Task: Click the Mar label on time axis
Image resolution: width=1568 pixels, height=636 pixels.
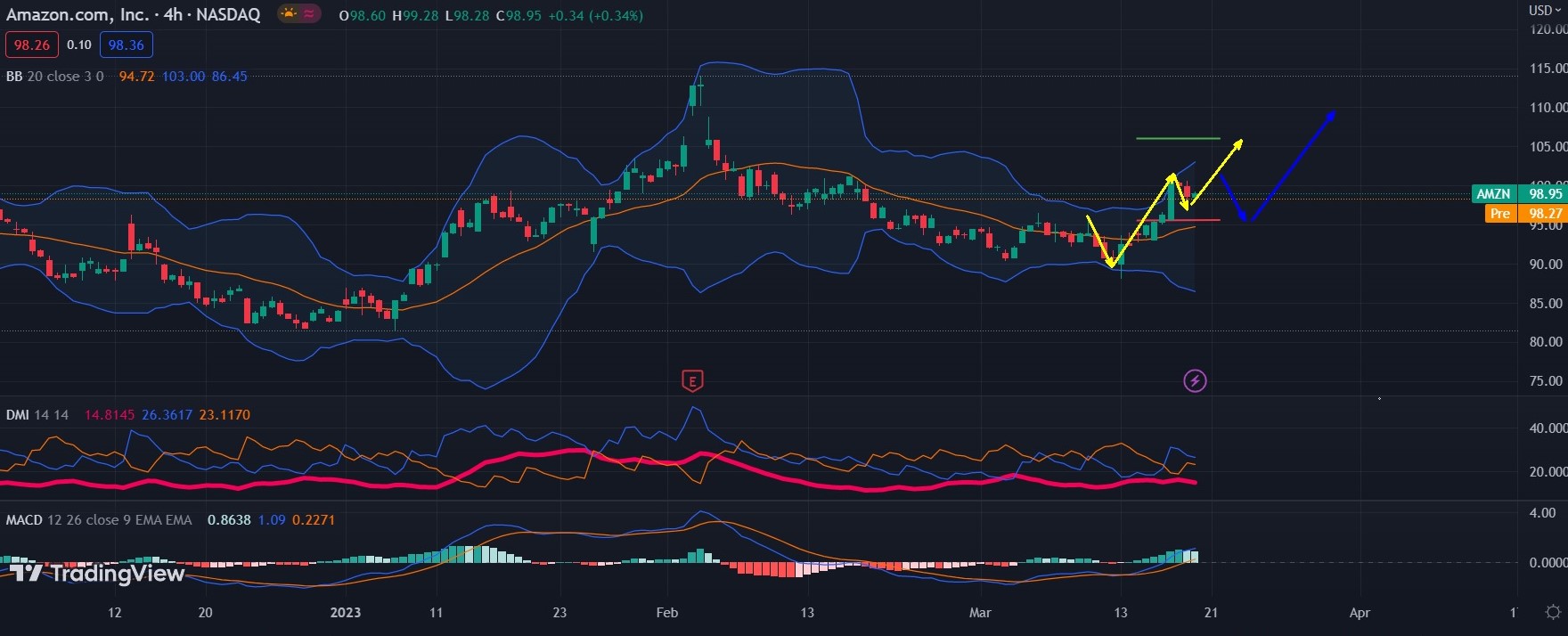Action: coord(980,613)
